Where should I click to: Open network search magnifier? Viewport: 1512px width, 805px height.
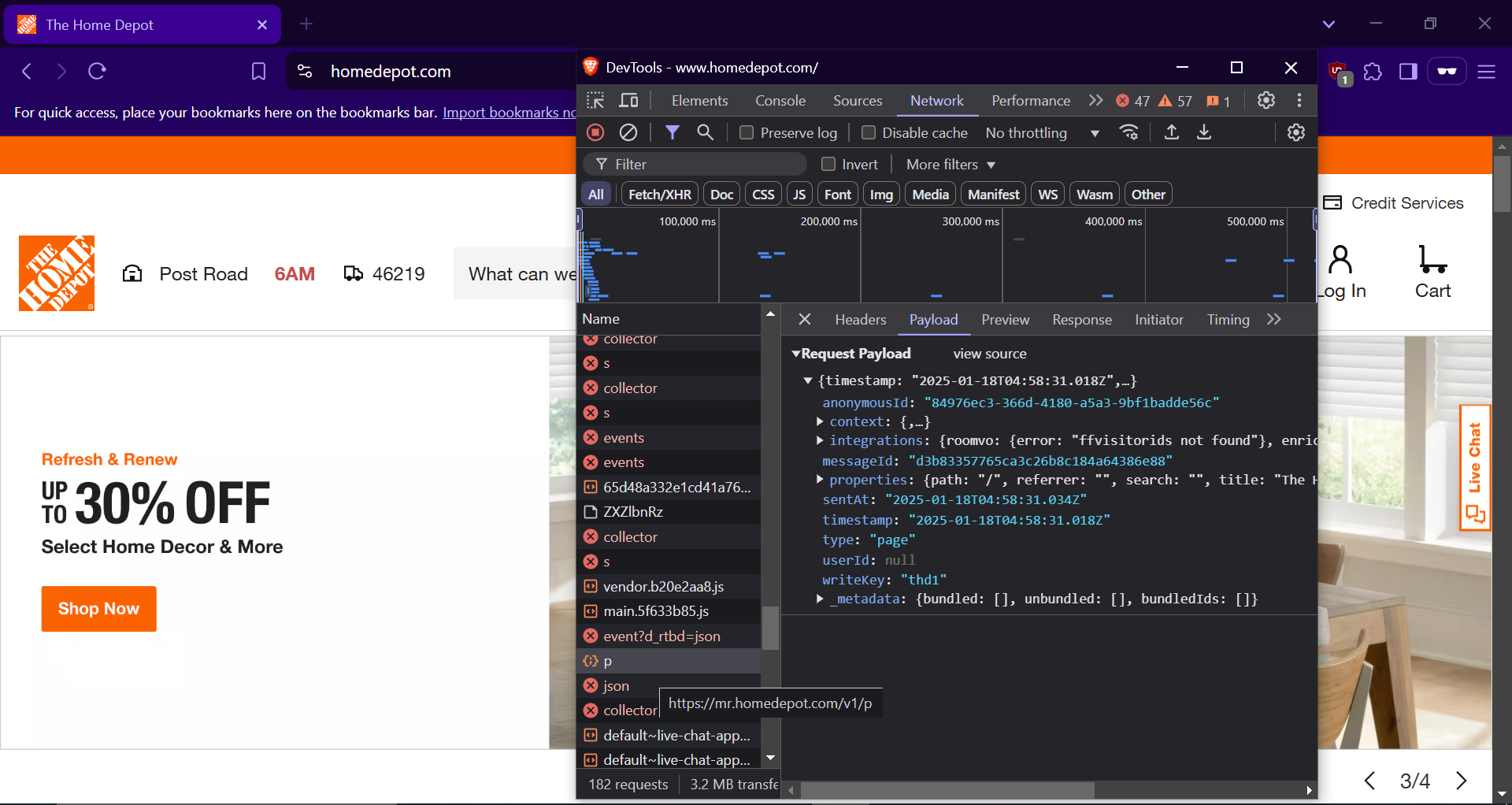point(706,132)
